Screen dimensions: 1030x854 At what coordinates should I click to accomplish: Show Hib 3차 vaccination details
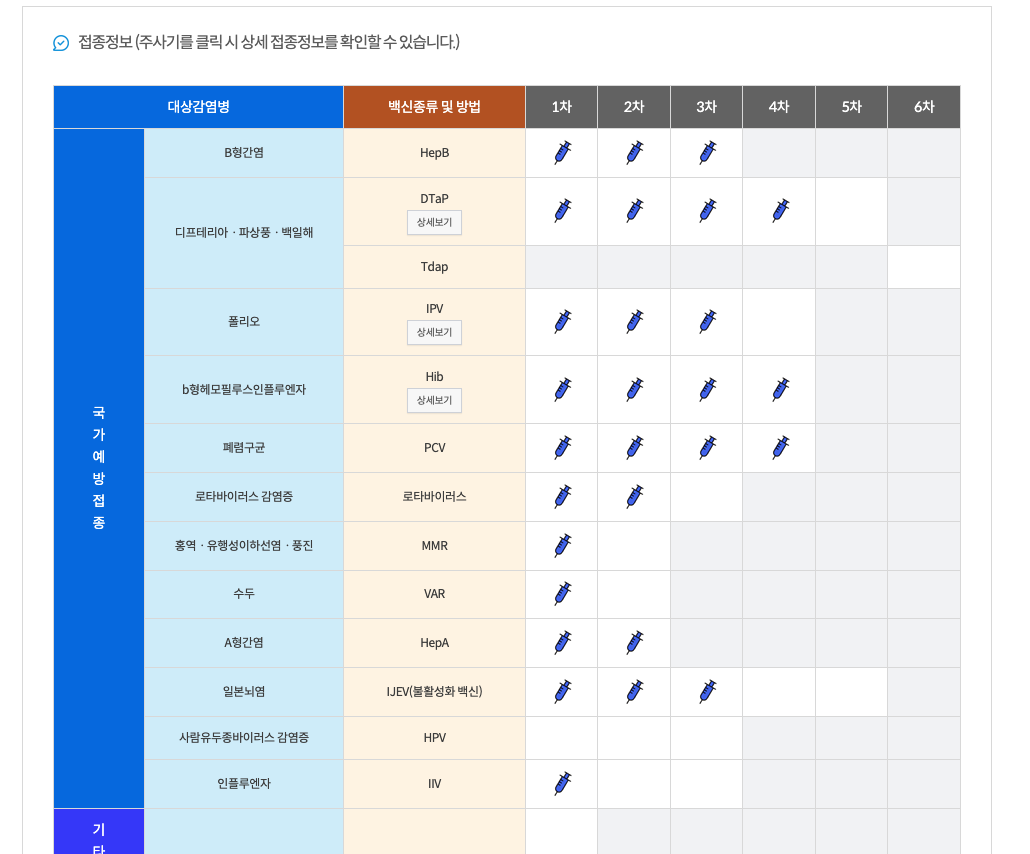[707, 390]
